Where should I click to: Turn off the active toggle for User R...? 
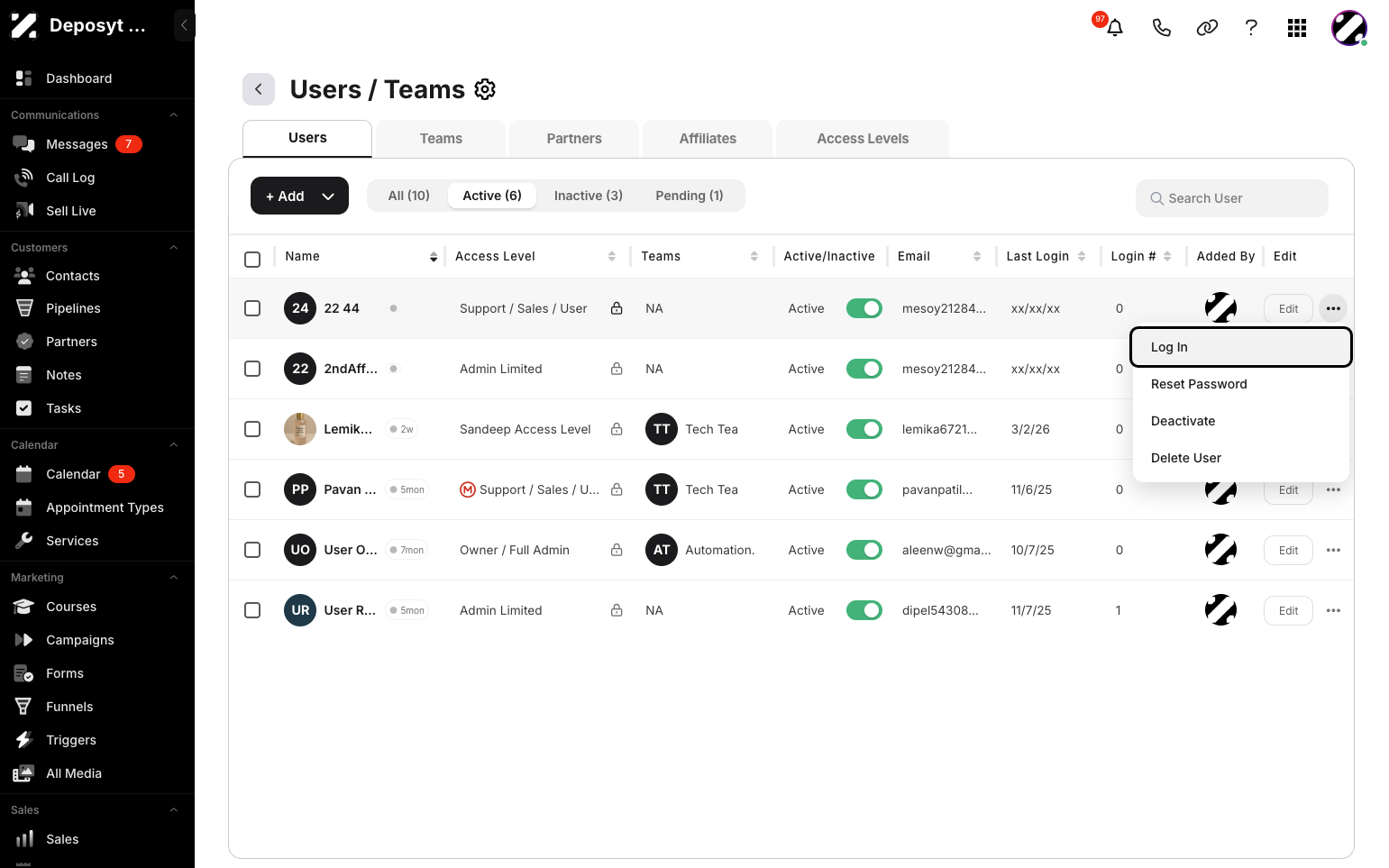tap(864, 610)
